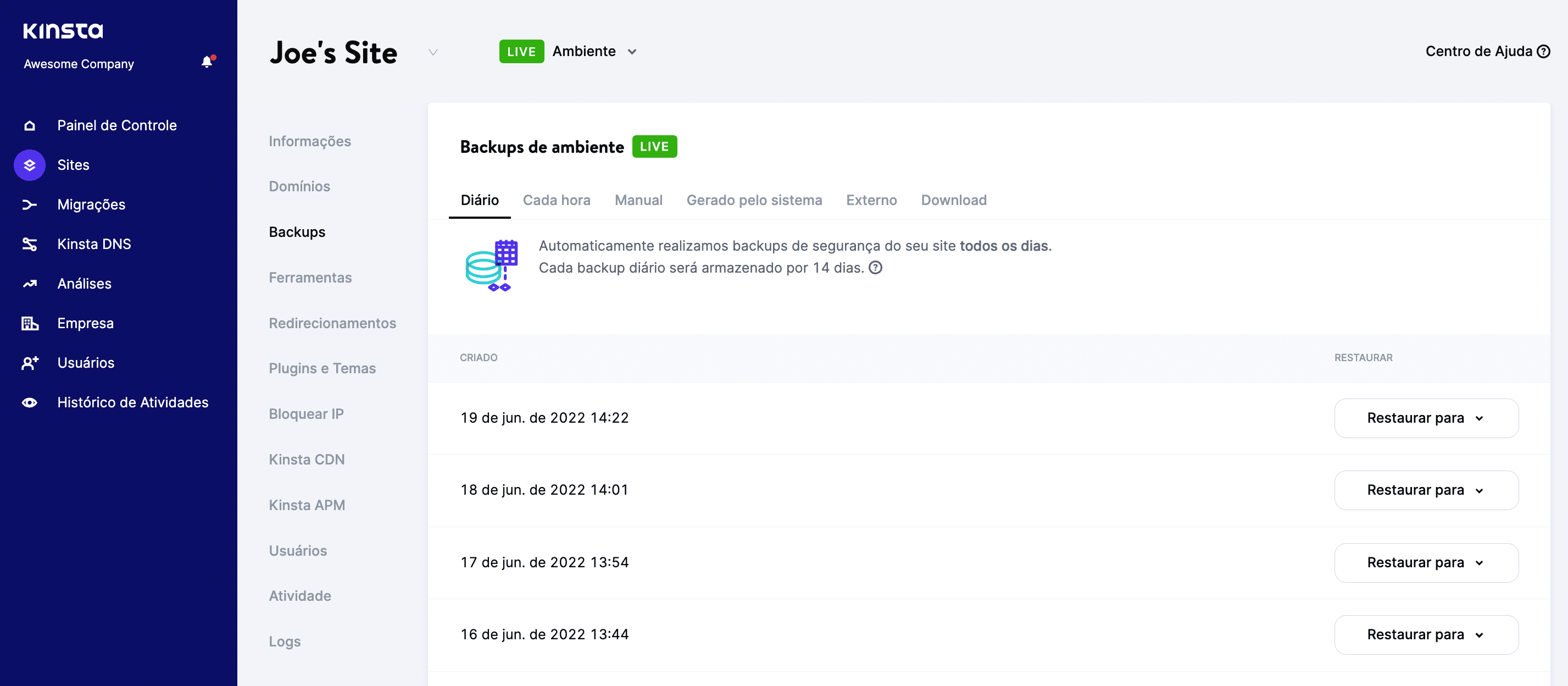
Task: Click Externo backup tab
Action: 871,199
